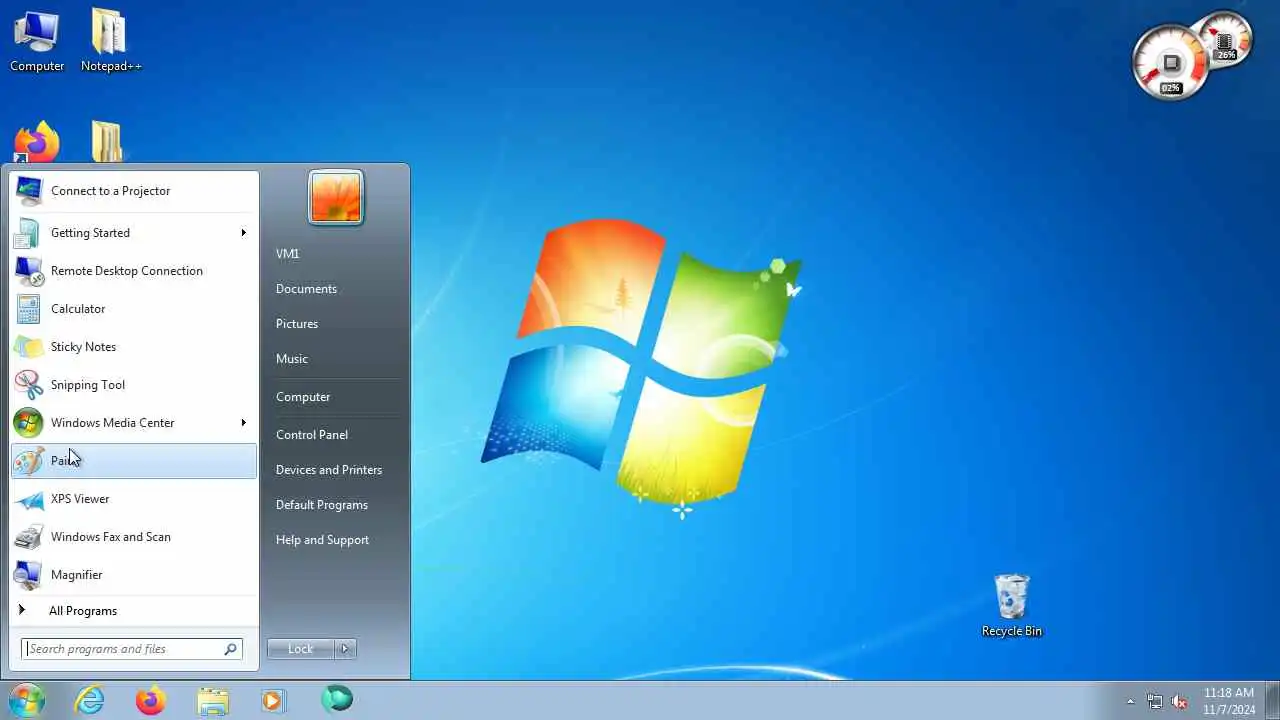The image size is (1280, 720).
Task: Open the All Programs list
Action: click(x=134, y=611)
